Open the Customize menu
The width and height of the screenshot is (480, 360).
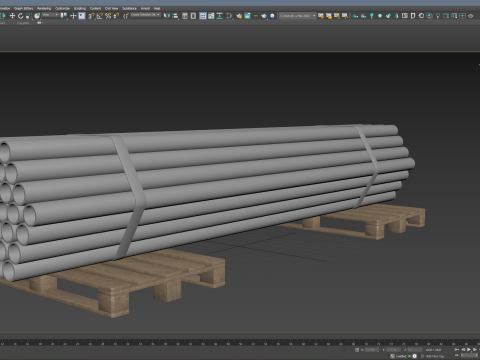point(62,8)
